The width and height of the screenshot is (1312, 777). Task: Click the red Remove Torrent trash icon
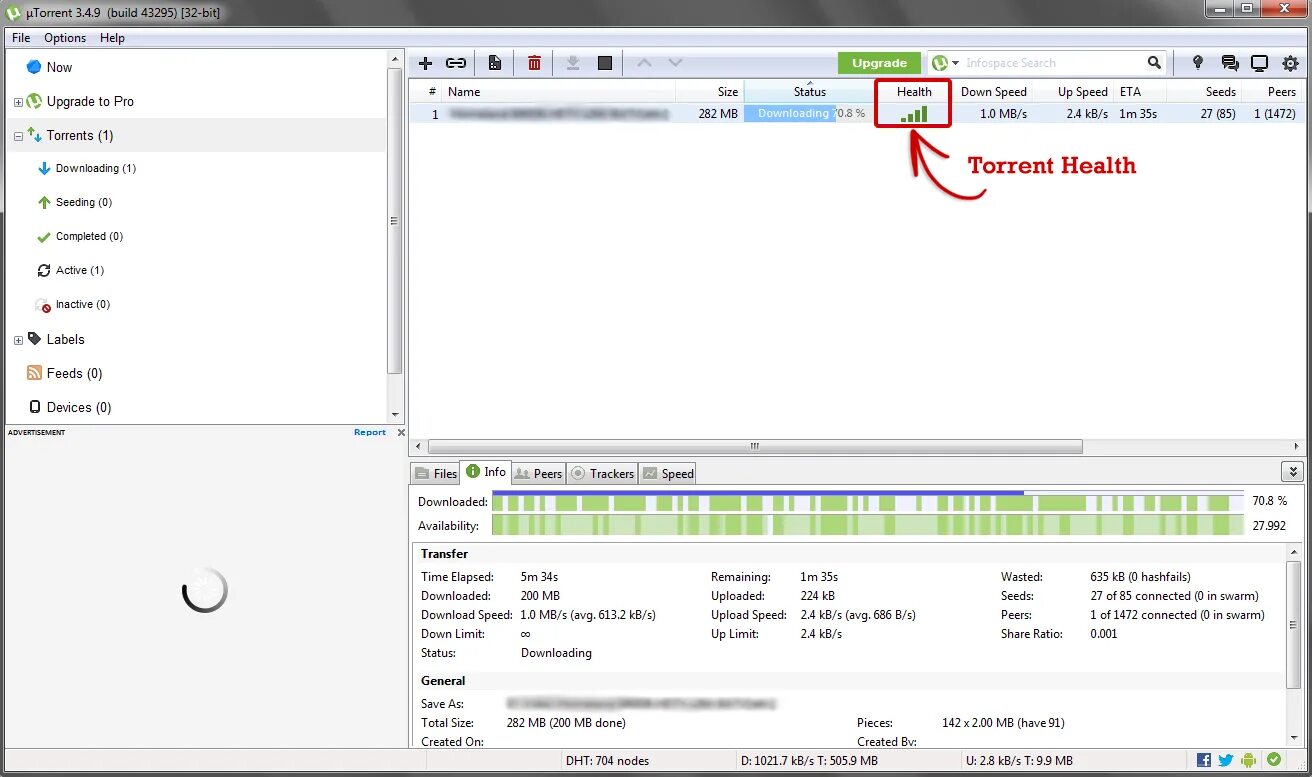pos(535,63)
